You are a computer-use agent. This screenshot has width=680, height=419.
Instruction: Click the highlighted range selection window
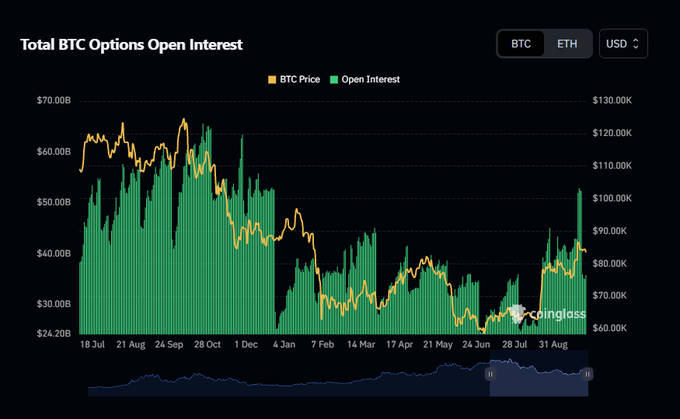click(539, 373)
